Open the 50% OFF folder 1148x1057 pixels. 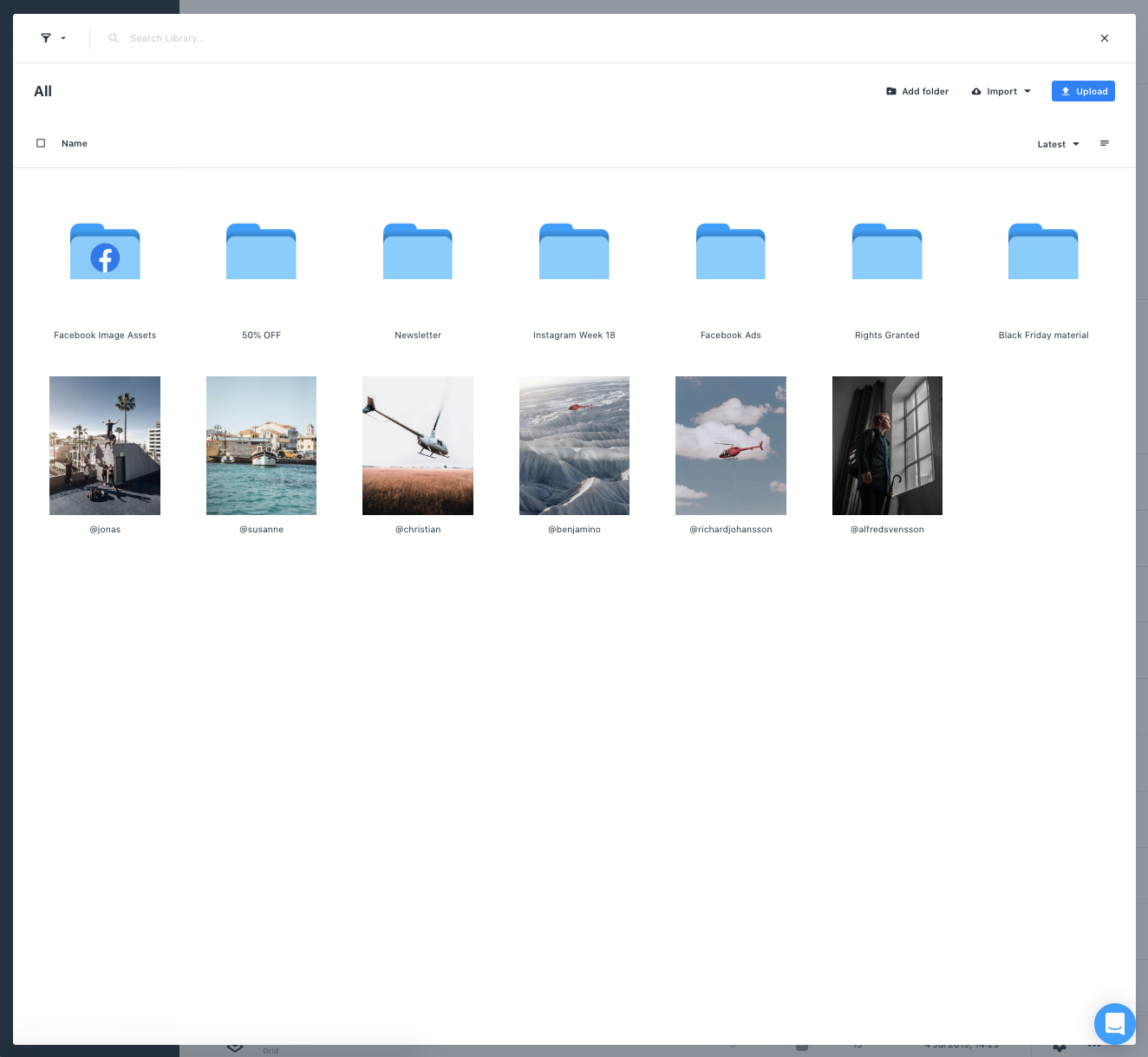[261, 252]
